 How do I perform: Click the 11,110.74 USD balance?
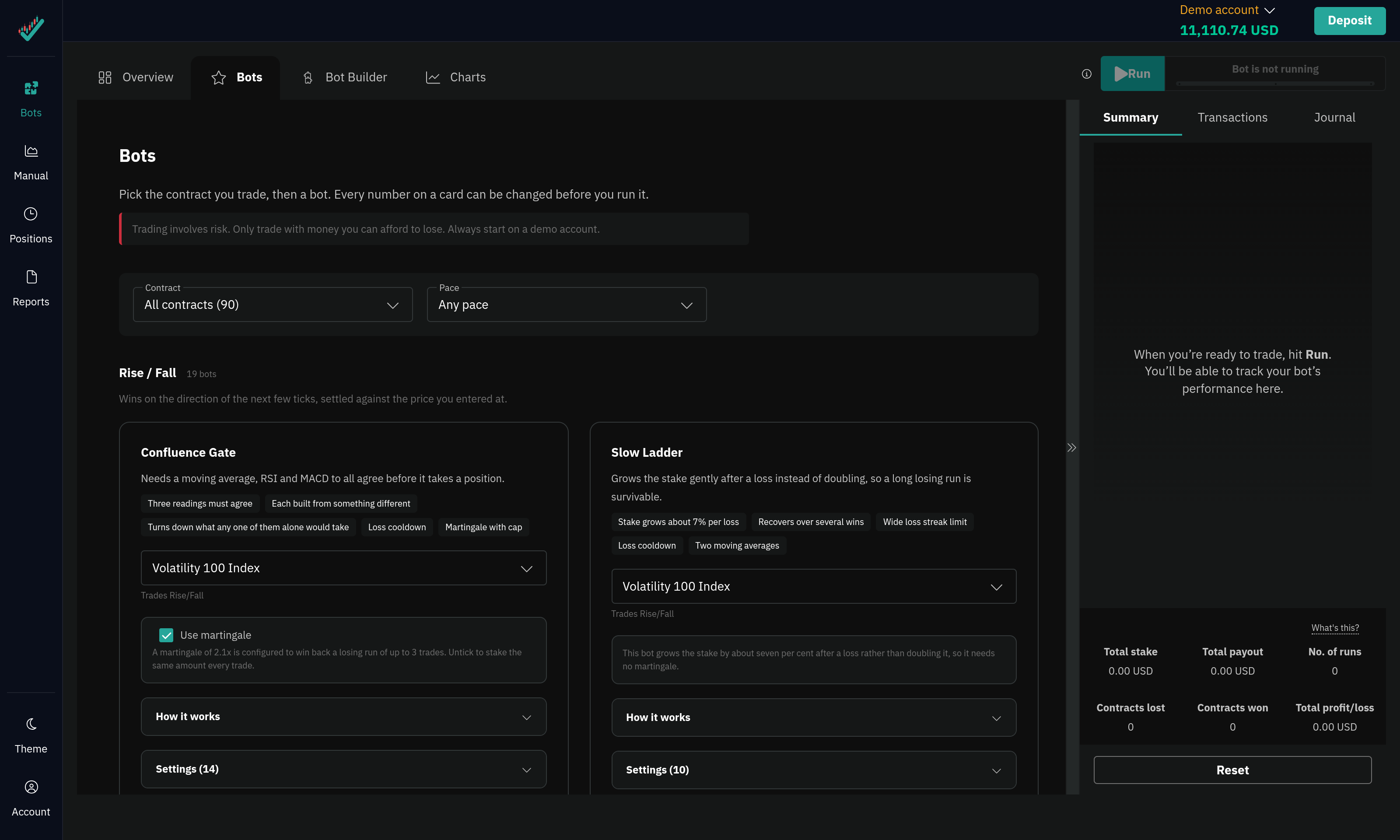1228,30
